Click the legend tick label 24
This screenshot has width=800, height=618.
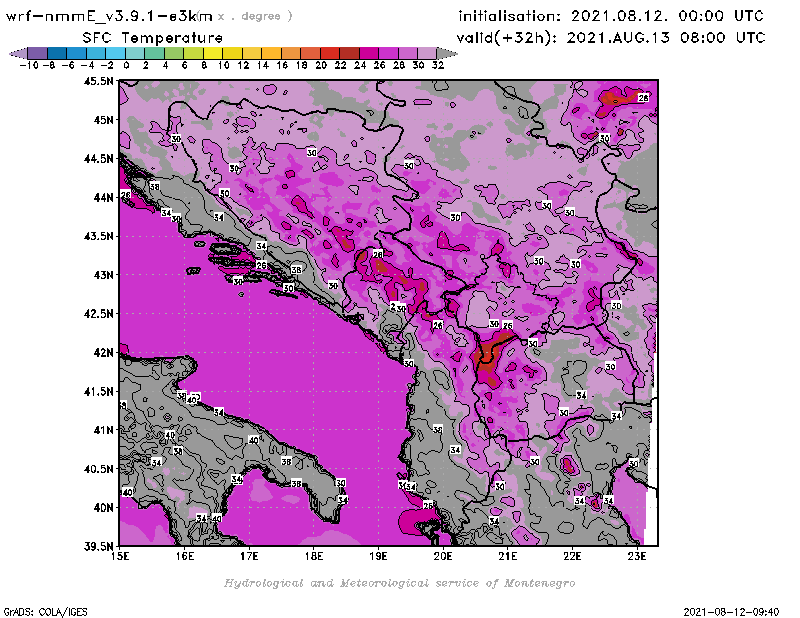[x=360, y=65]
